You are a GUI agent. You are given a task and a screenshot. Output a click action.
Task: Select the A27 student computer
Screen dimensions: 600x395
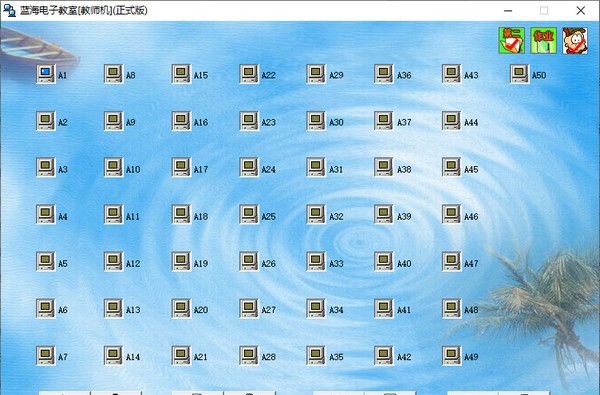(x=249, y=308)
